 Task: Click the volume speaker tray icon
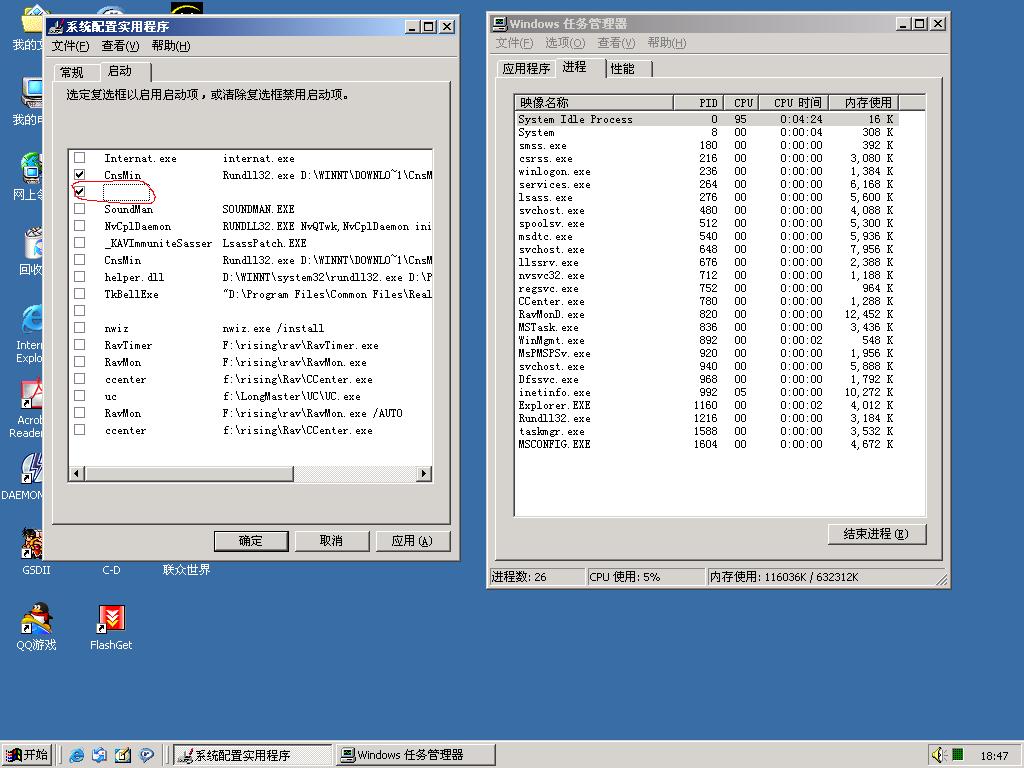[938, 755]
